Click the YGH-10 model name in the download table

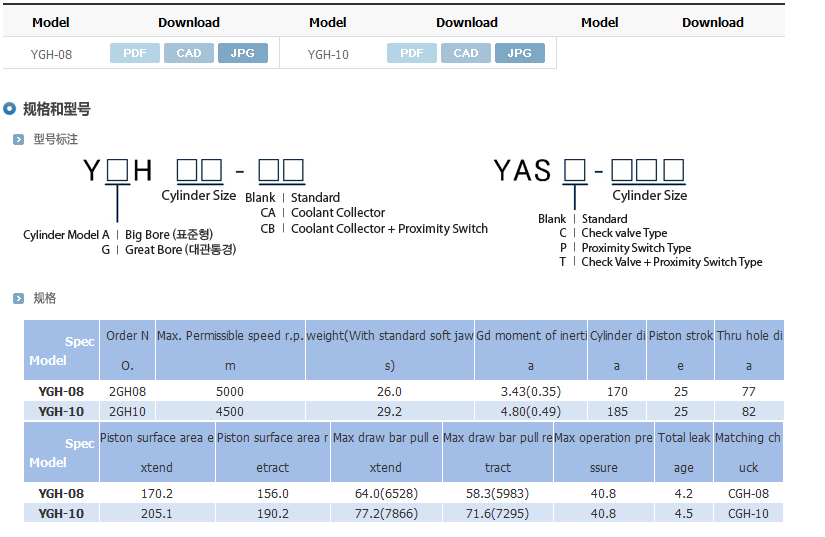(x=328, y=55)
